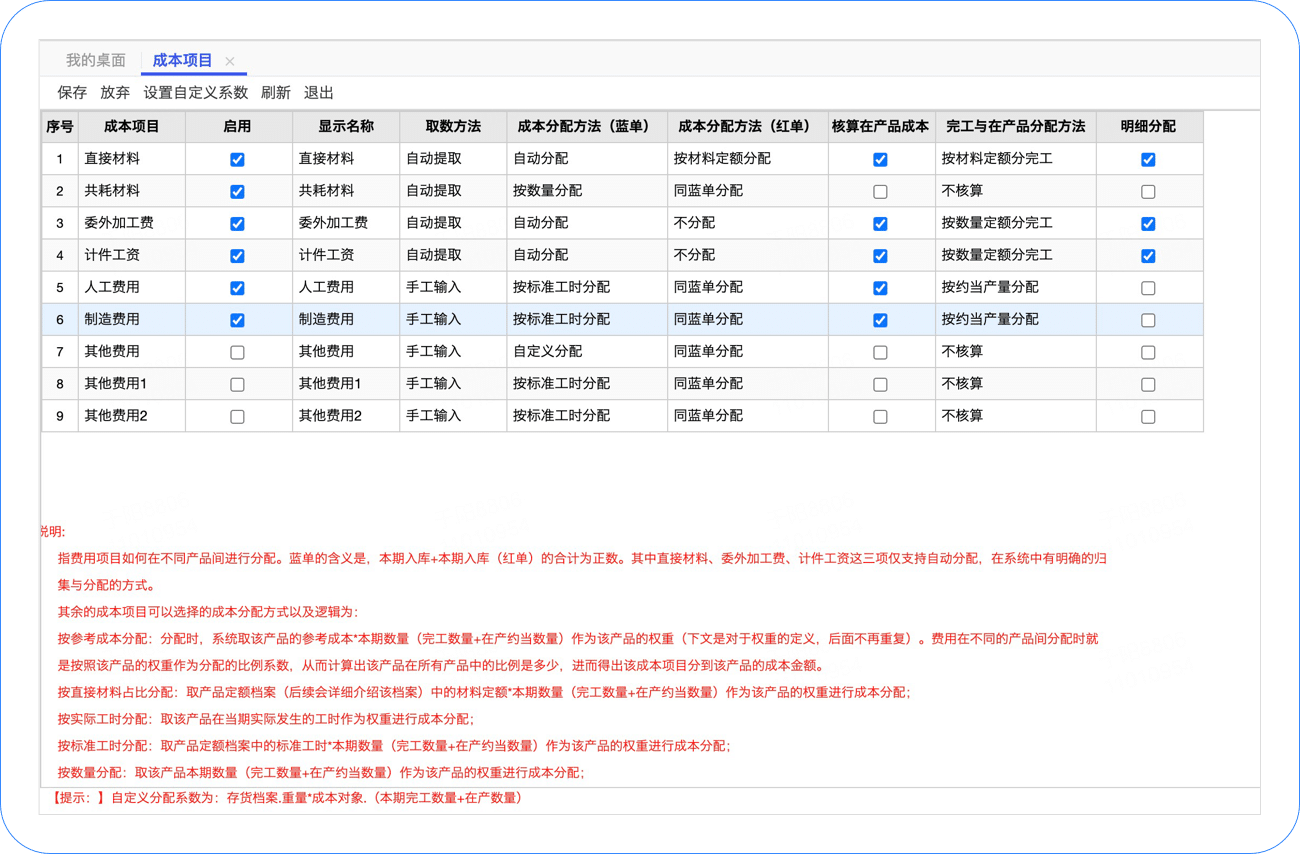Enable the 启用 checkbox for 其他费用2
This screenshot has height=854, width=1300.
[x=237, y=416]
